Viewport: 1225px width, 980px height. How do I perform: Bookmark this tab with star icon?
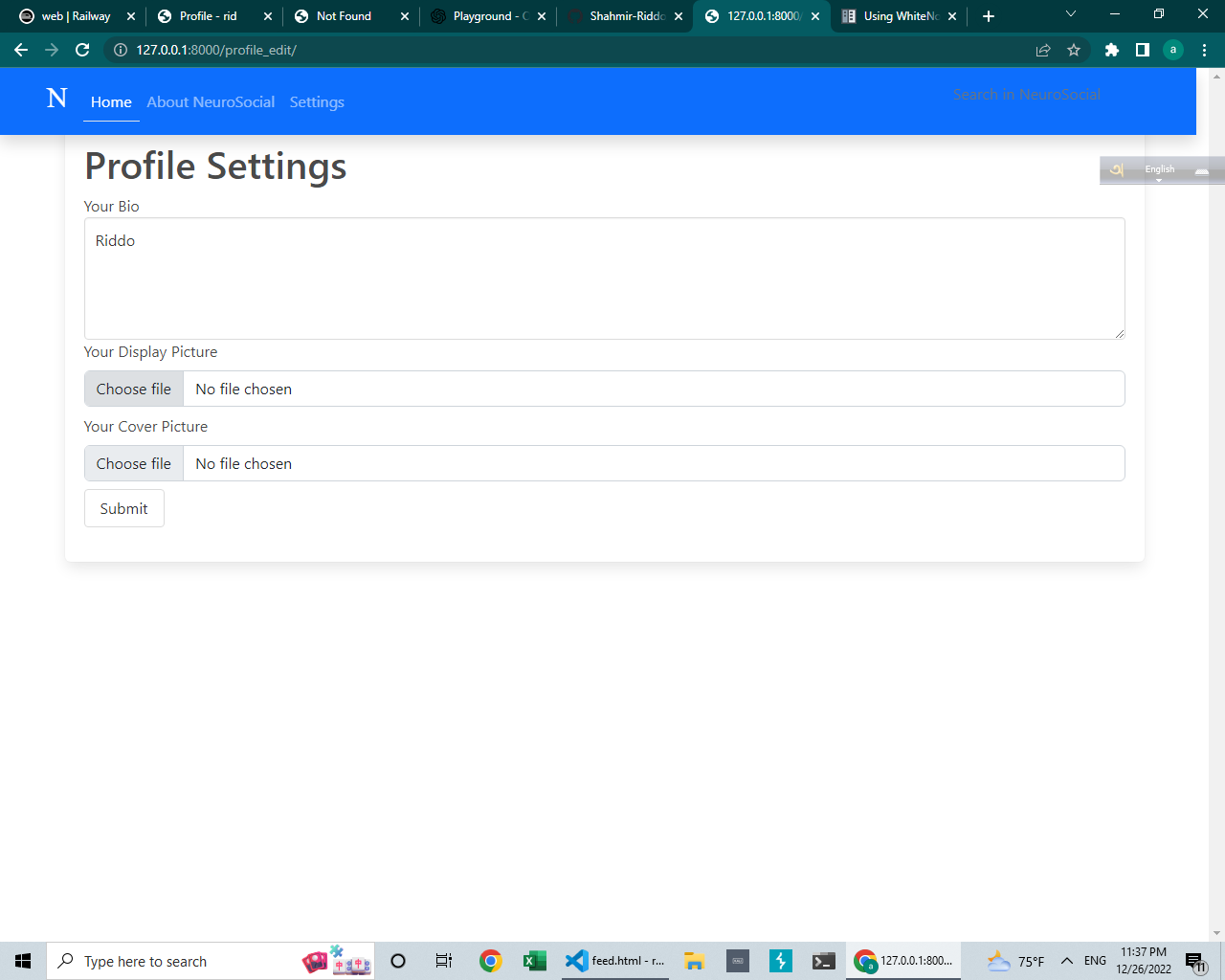pos(1074,50)
